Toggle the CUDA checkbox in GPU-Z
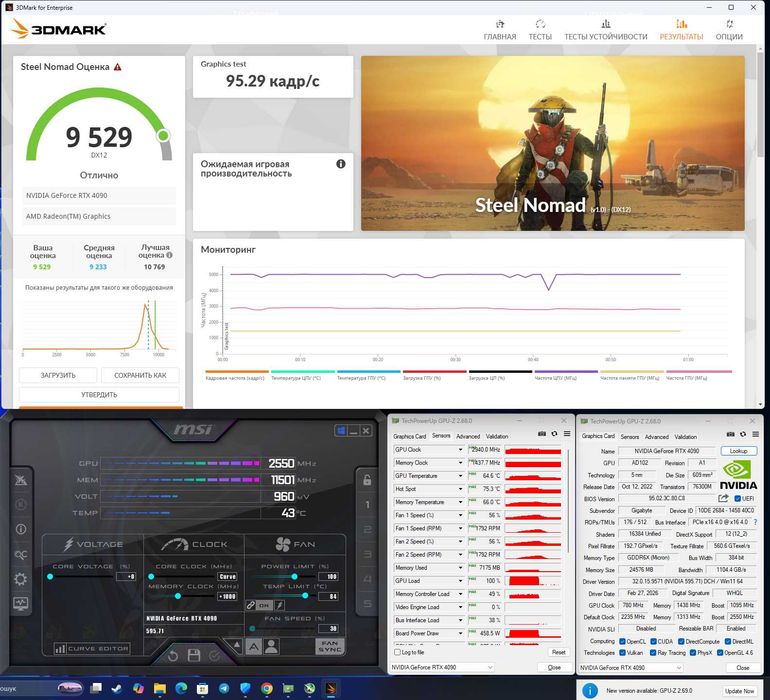770x700 pixels. coord(653,642)
